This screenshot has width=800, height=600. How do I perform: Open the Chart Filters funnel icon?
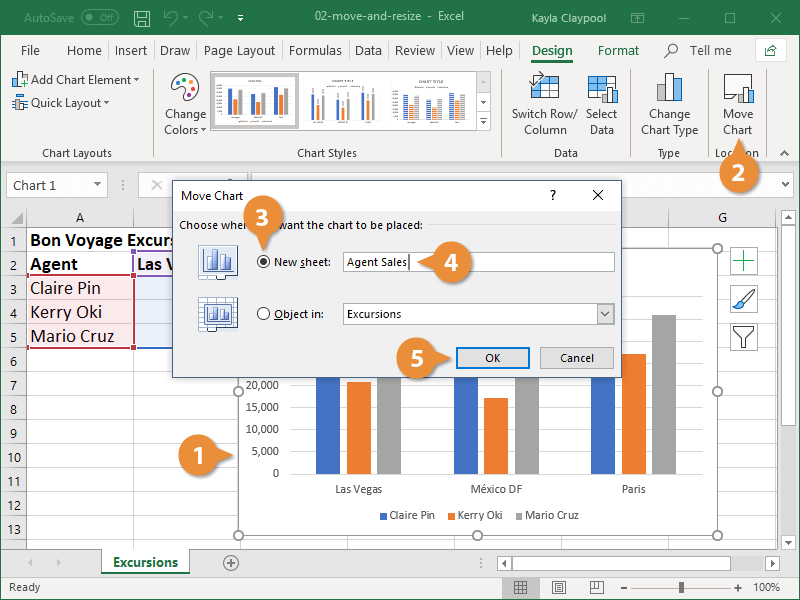[743, 337]
